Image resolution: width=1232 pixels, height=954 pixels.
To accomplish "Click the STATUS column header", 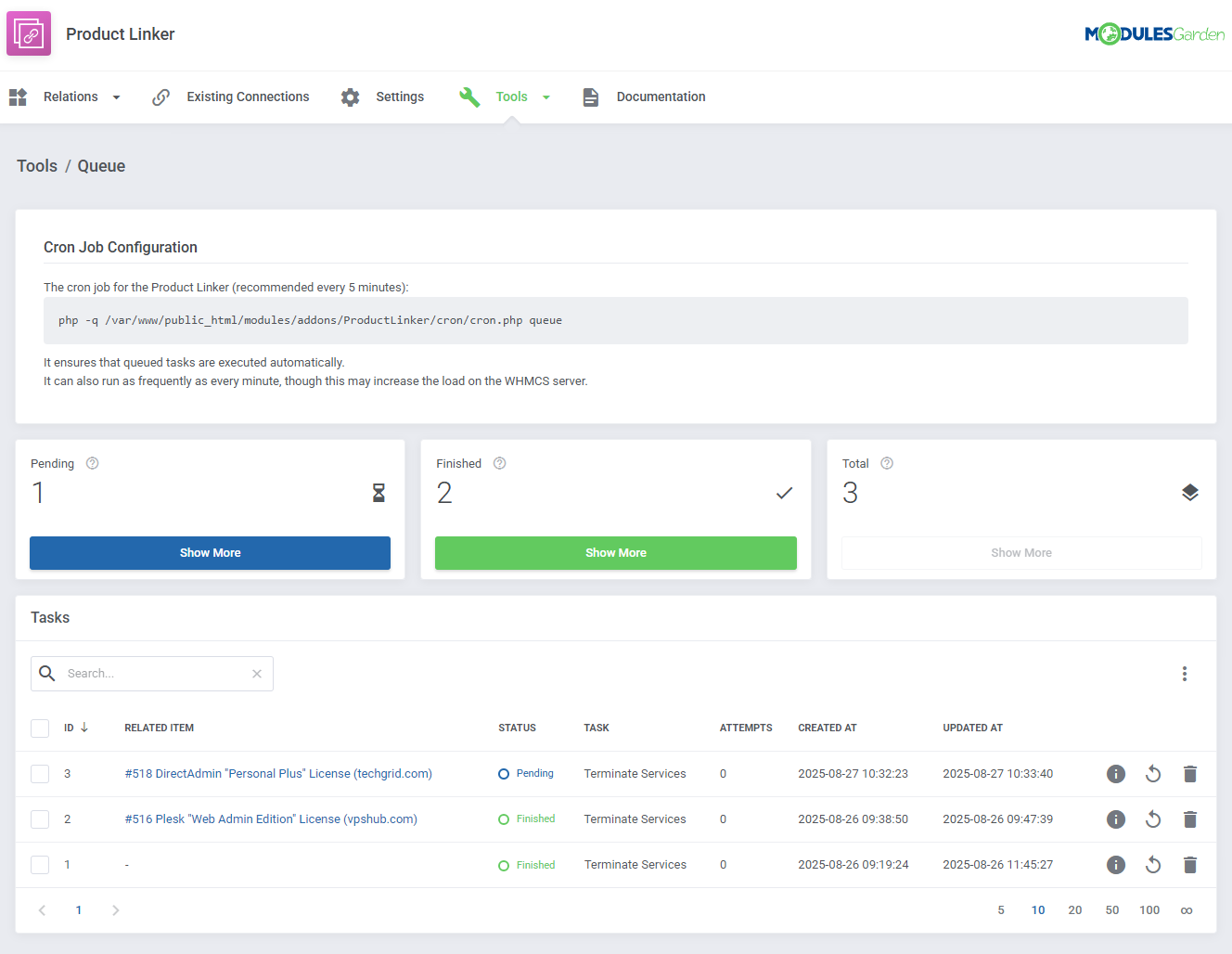I will (x=517, y=728).
